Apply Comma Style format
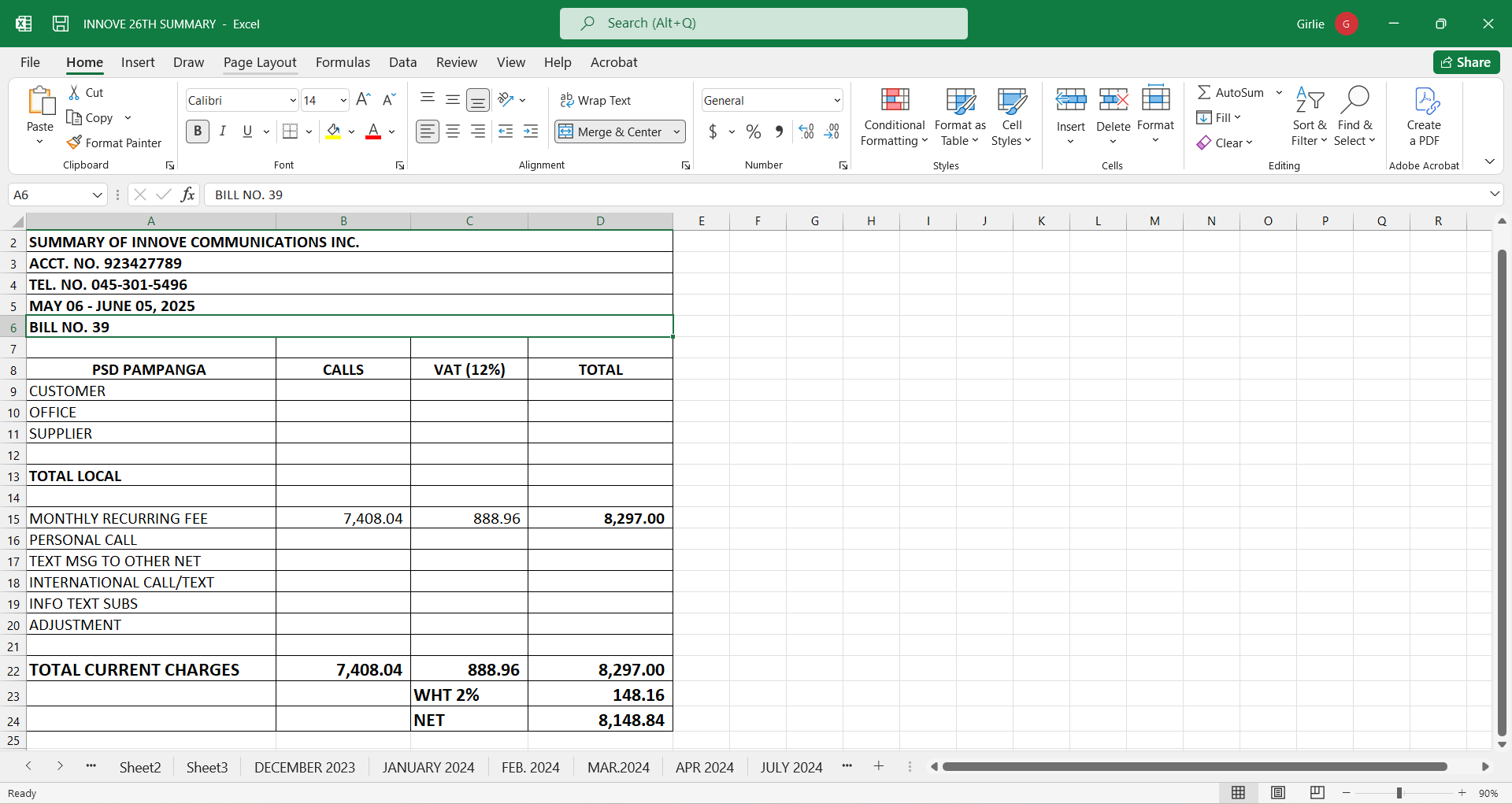The image size is (1512, 804). (x=779, y=132)
